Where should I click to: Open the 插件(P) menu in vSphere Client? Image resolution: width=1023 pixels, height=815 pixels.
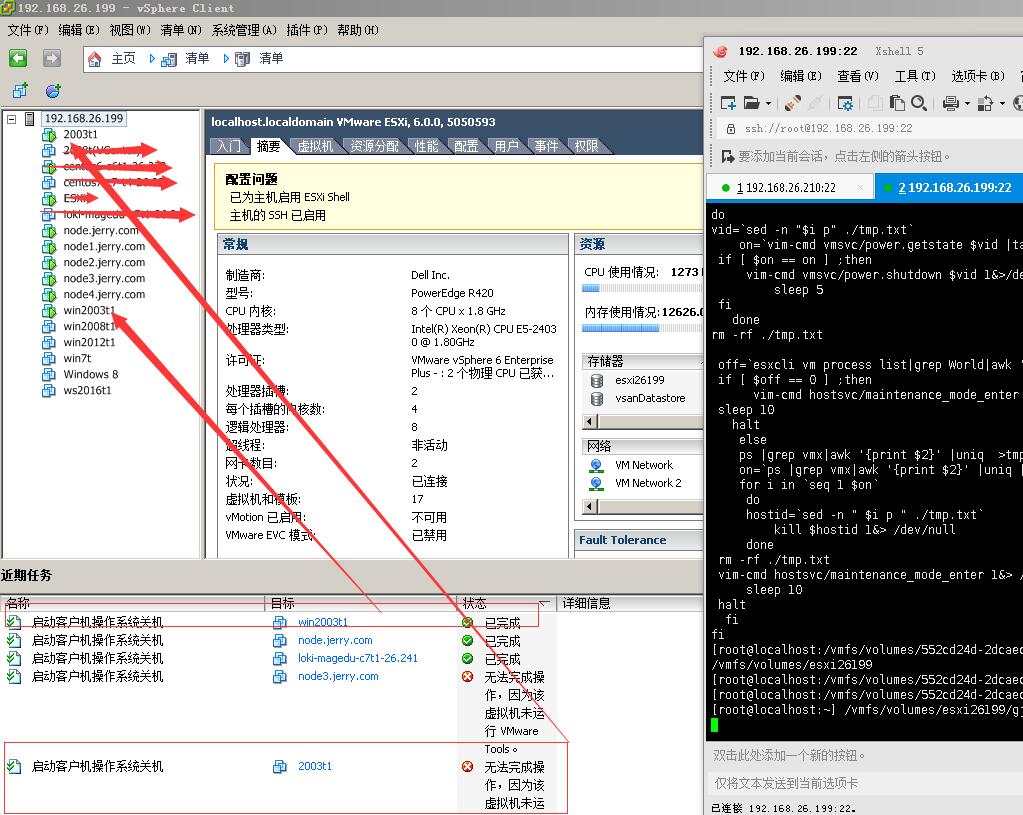click(307, 30)
